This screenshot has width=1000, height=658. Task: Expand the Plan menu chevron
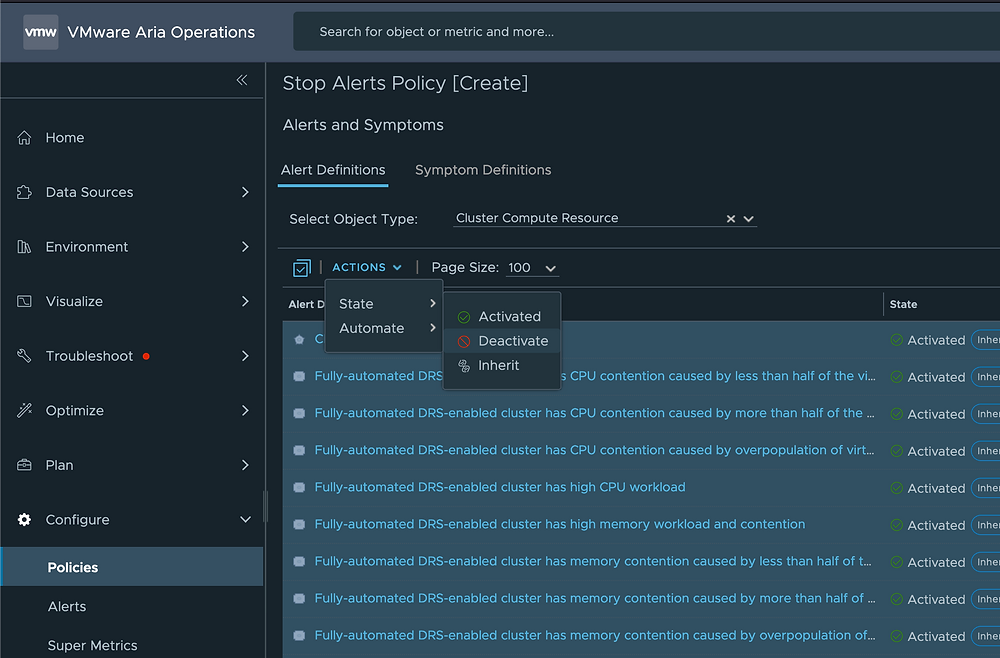245,465
